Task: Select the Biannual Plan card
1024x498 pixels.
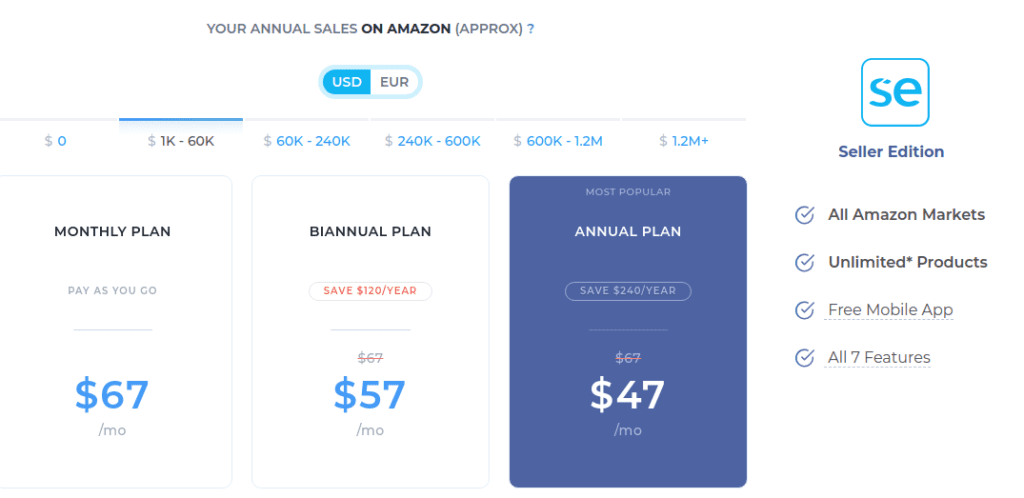Action: click(x=370, y=332)
